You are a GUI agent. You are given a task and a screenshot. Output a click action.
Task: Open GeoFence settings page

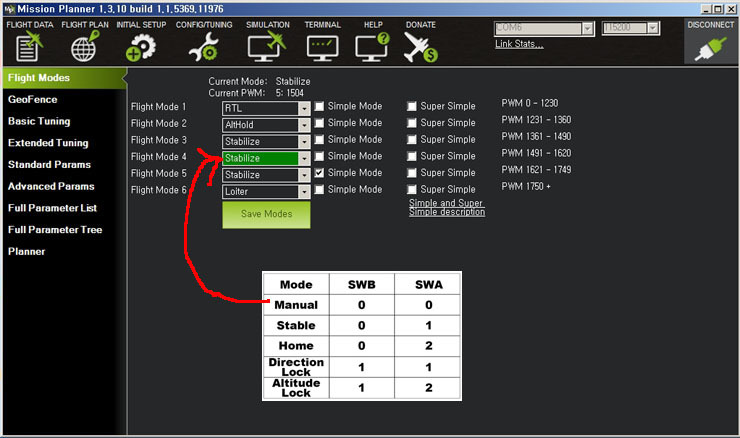pos(33,100)
